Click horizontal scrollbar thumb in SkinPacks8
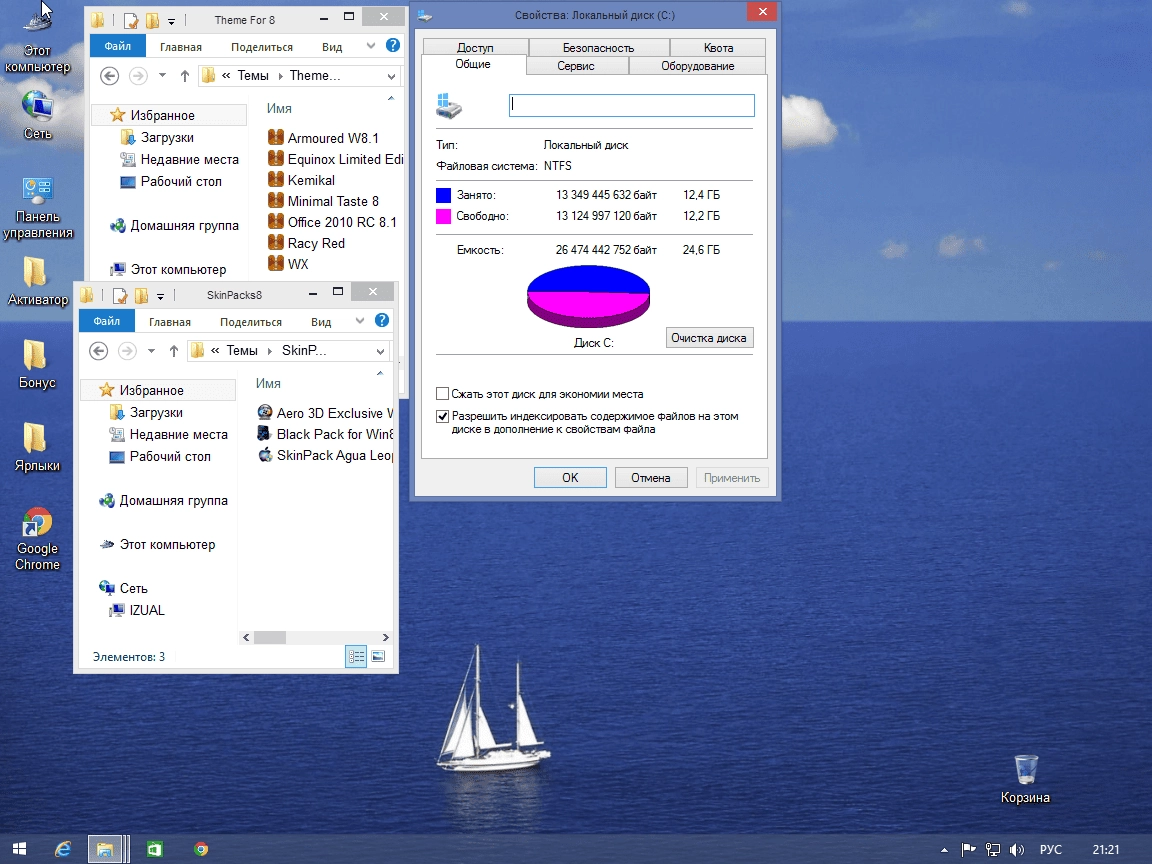The width and height of the screenshot is (1152, 864). pyautogui.click(x=270, y=638)
